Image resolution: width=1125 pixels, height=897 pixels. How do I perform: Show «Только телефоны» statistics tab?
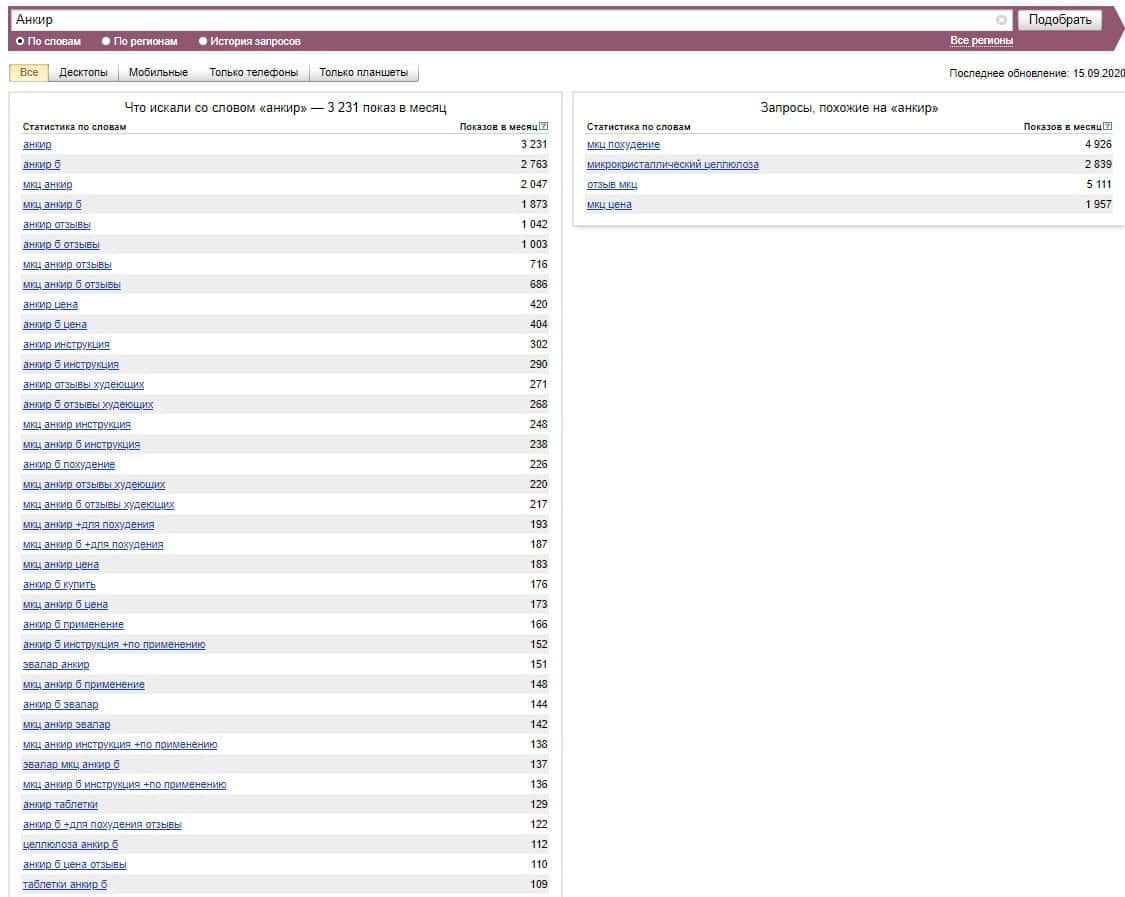click(253, 73)
